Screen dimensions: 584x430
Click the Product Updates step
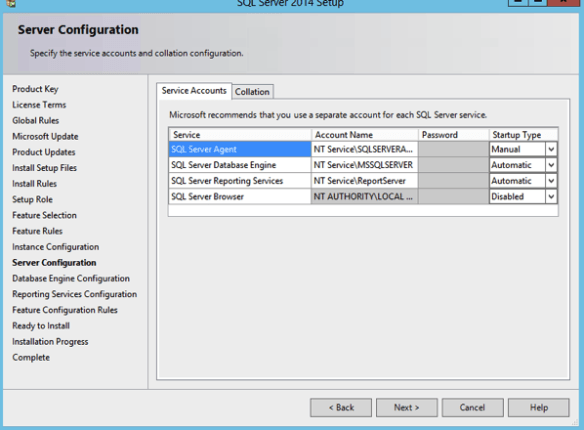44,152
